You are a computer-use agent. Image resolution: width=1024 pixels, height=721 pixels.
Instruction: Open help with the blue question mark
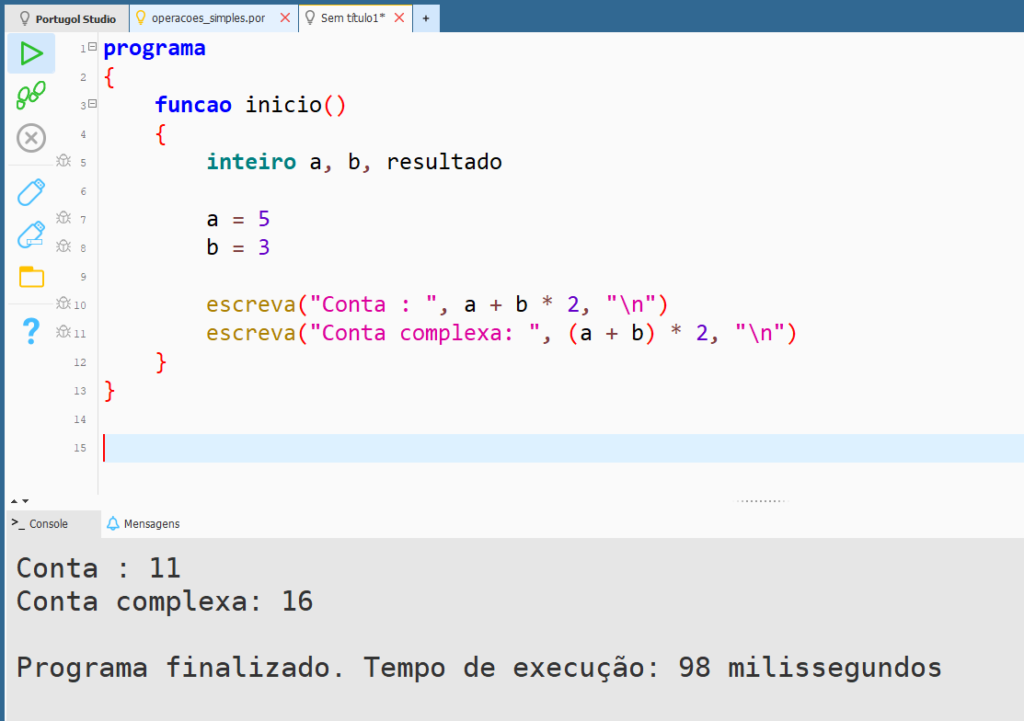[x=31, y=330]
